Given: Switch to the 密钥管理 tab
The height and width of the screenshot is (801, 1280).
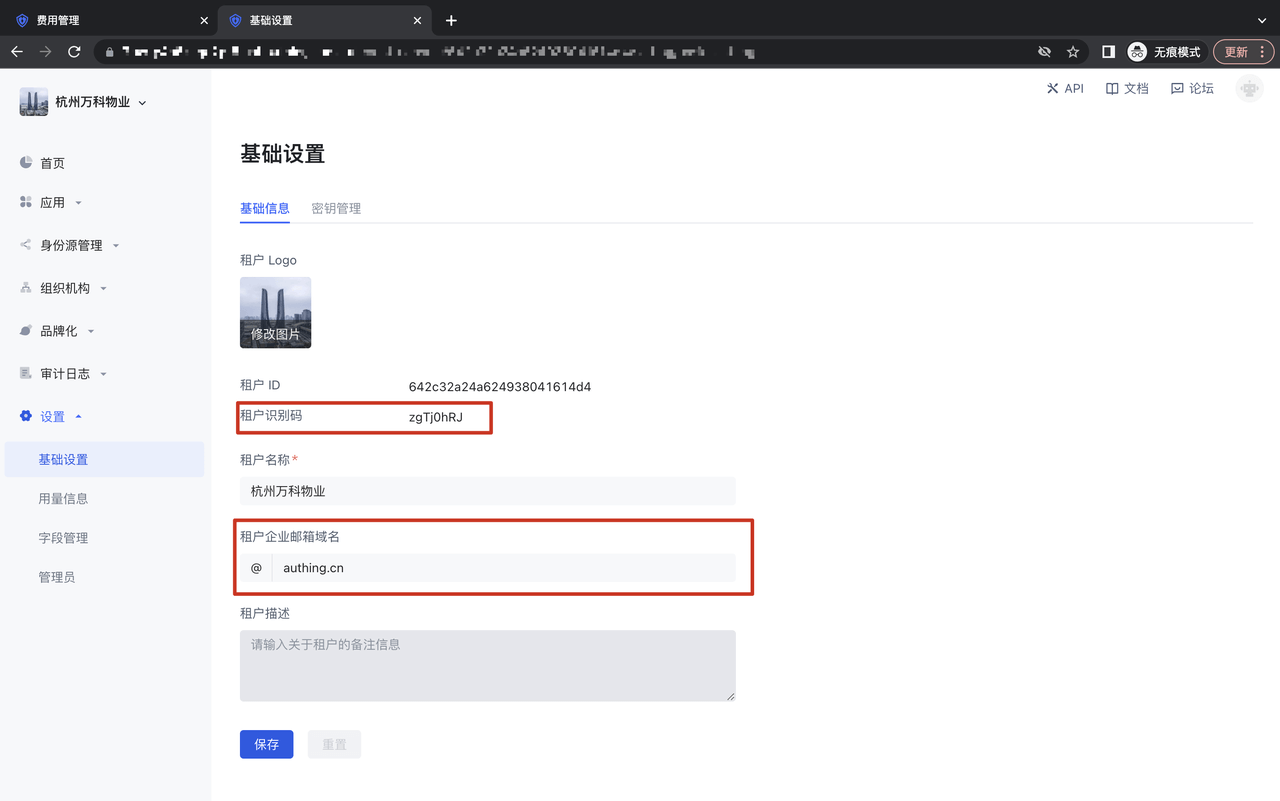Looking at the screenshot, I should coord(336,208).
